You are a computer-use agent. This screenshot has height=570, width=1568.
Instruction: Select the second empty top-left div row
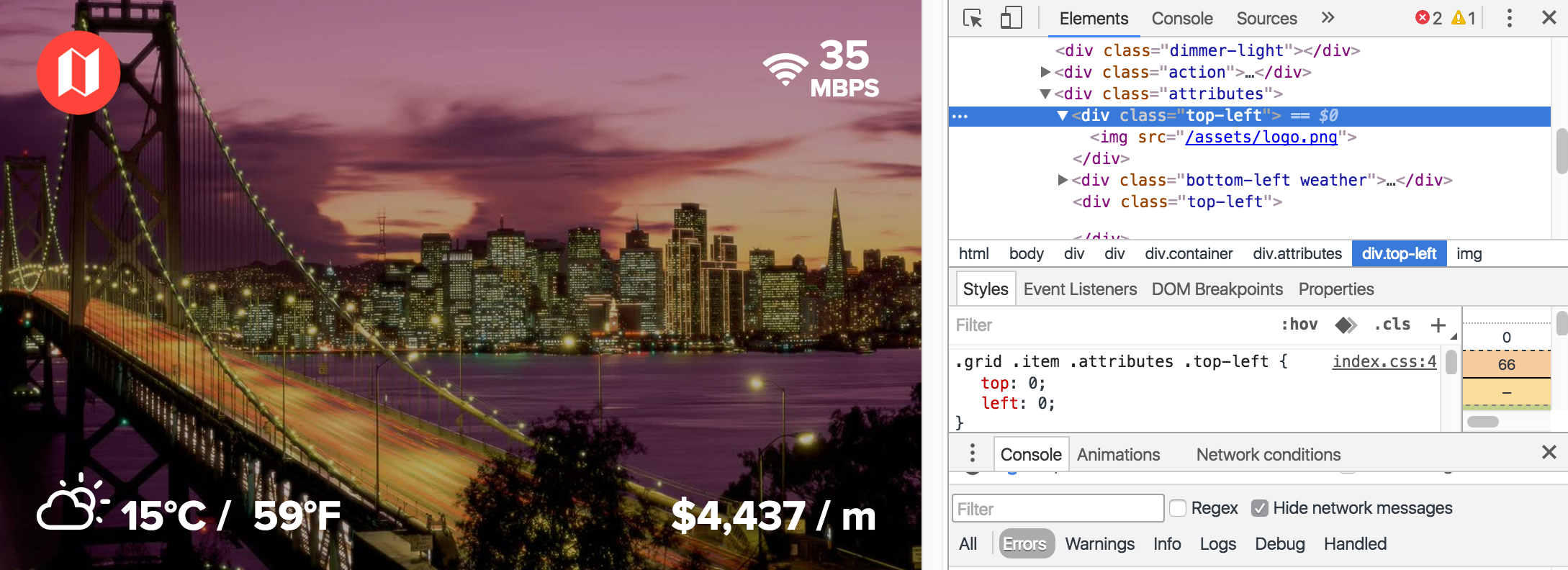coord(1177,202)
